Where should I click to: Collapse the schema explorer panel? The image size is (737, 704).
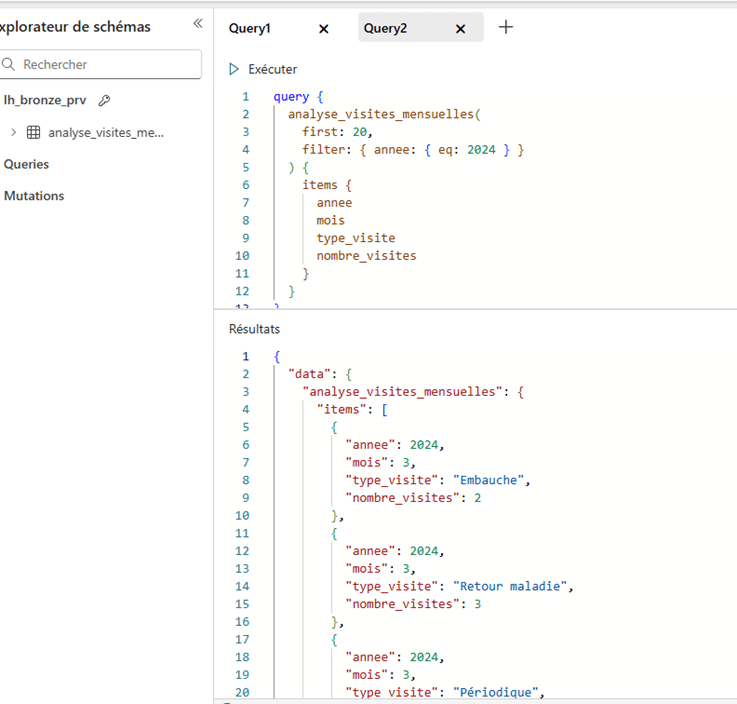(197, 24)
